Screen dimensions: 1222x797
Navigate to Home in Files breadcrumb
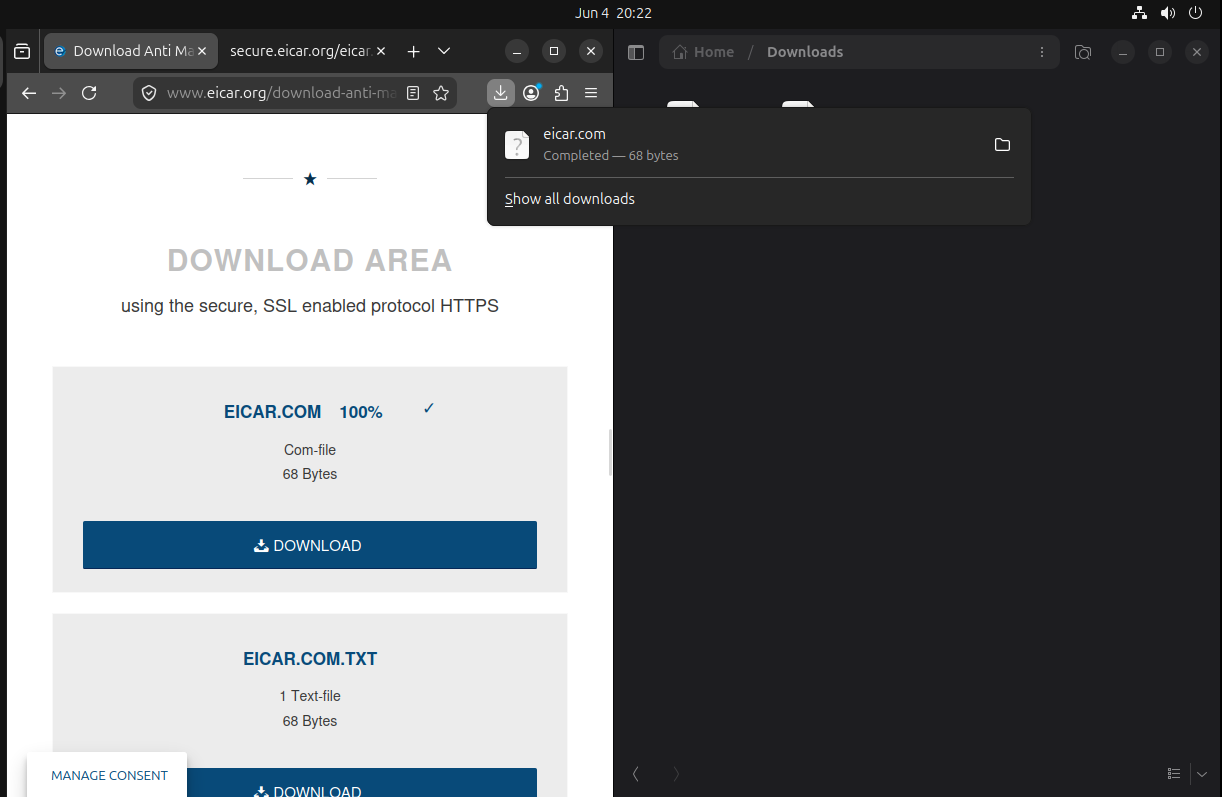(x=704, y=52)
